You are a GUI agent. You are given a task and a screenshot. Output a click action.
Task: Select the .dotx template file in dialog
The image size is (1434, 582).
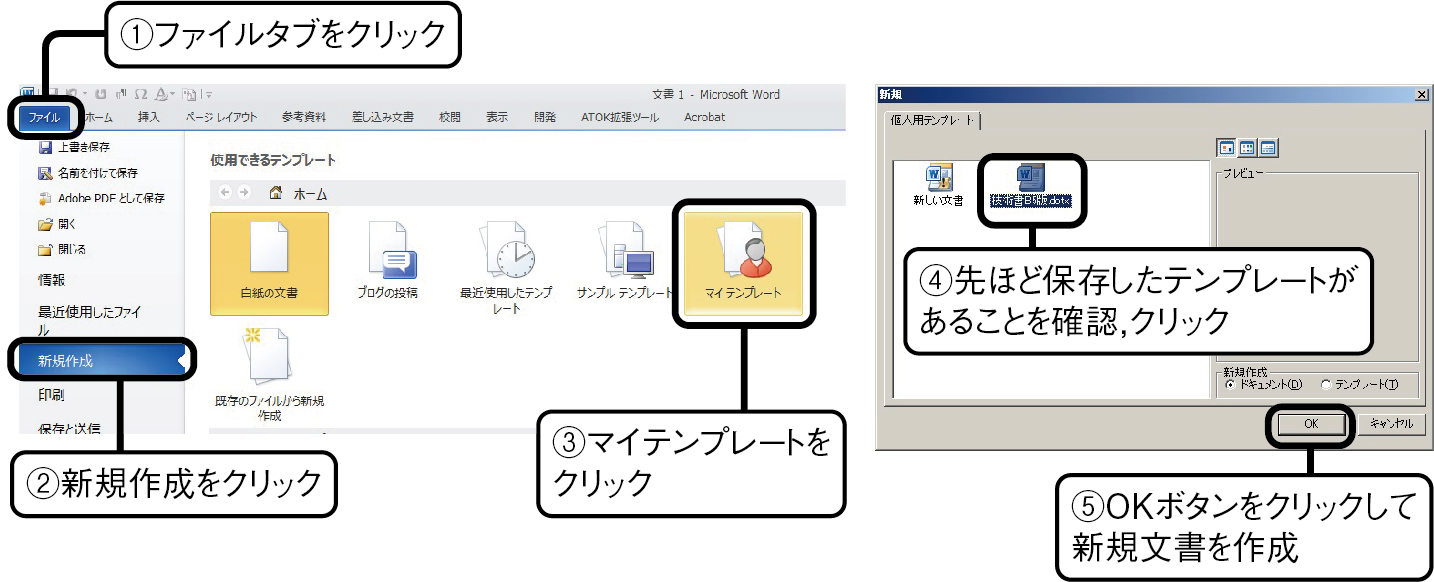click(1030, 186)
